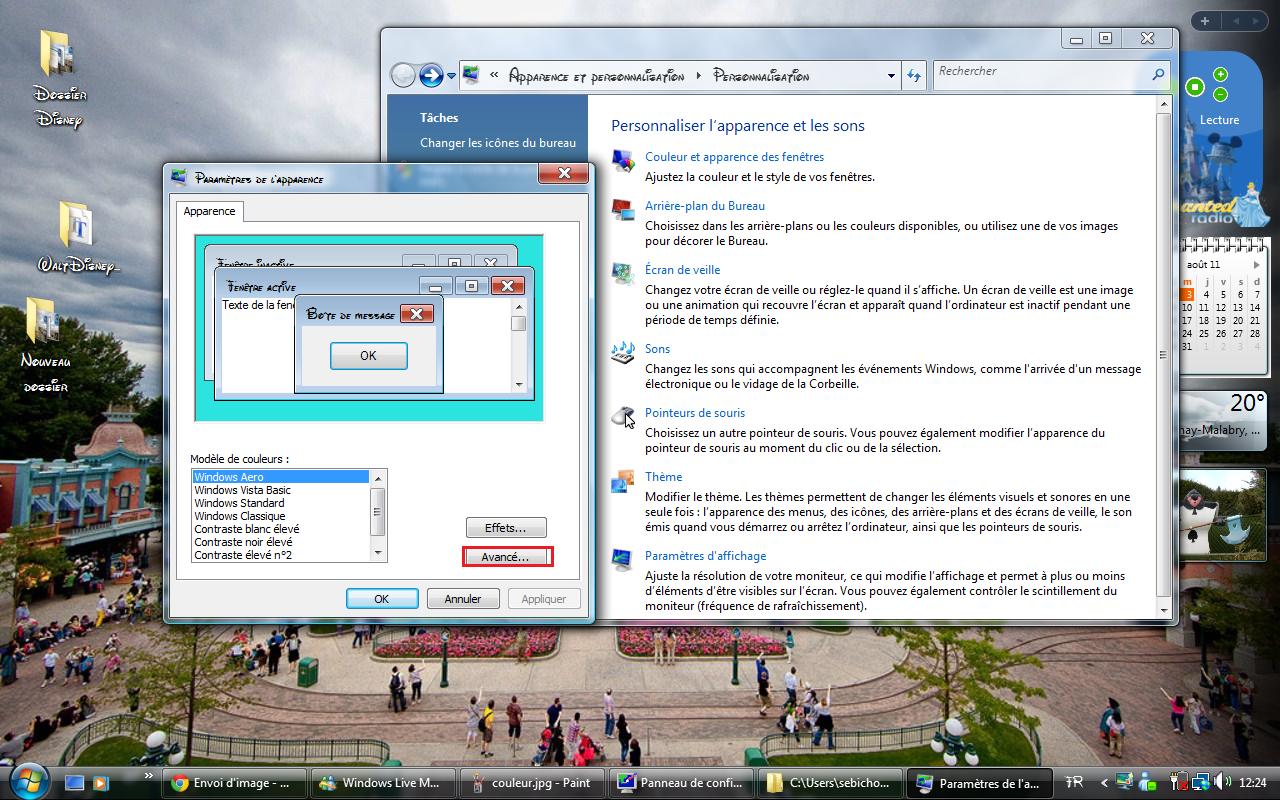Image resolution: width=1280 pixels, height=800 pixels.
Task: Switch to Panneau de configuration taskbar button
Action: (680, 783)
